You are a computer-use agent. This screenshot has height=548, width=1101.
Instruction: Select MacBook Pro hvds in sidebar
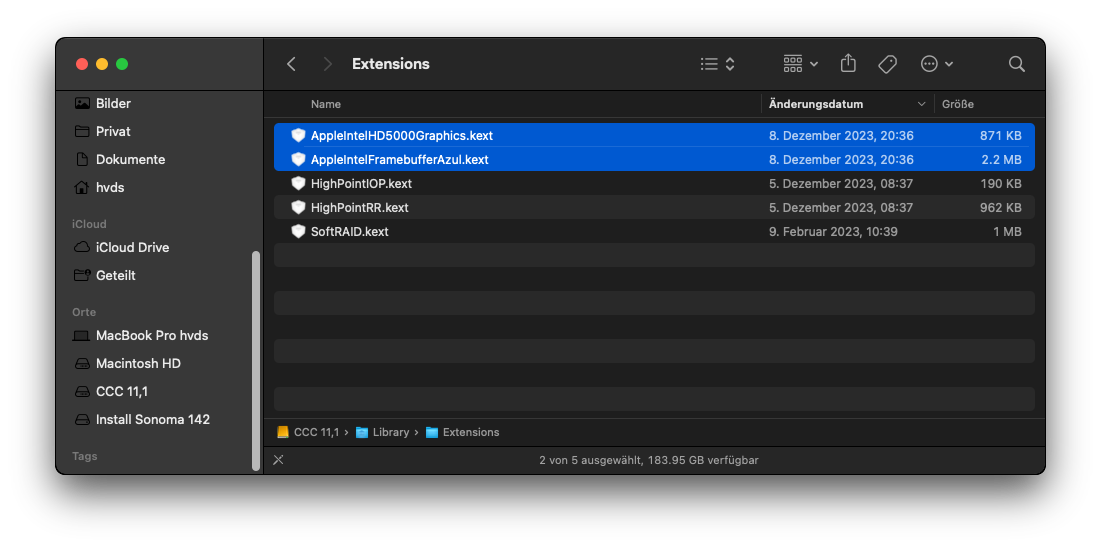coord(152,335)
